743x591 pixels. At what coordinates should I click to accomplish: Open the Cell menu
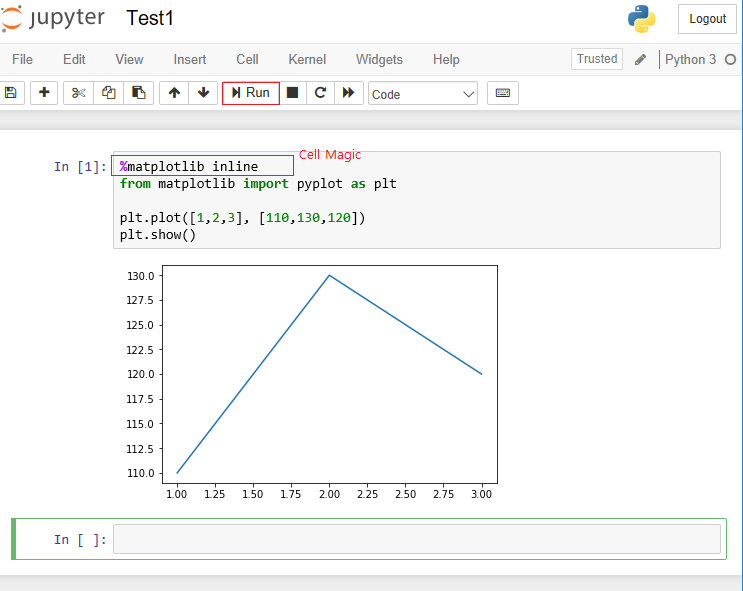click(247, 59)
